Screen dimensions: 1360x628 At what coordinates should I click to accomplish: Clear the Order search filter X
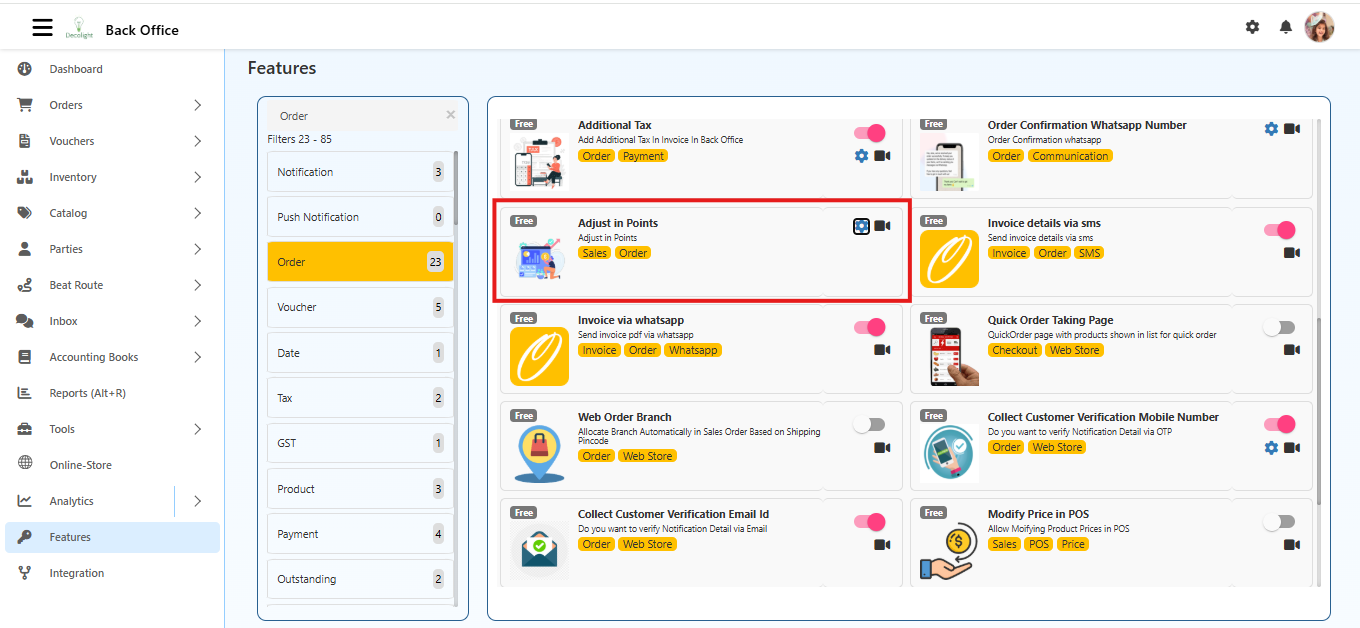450,115
